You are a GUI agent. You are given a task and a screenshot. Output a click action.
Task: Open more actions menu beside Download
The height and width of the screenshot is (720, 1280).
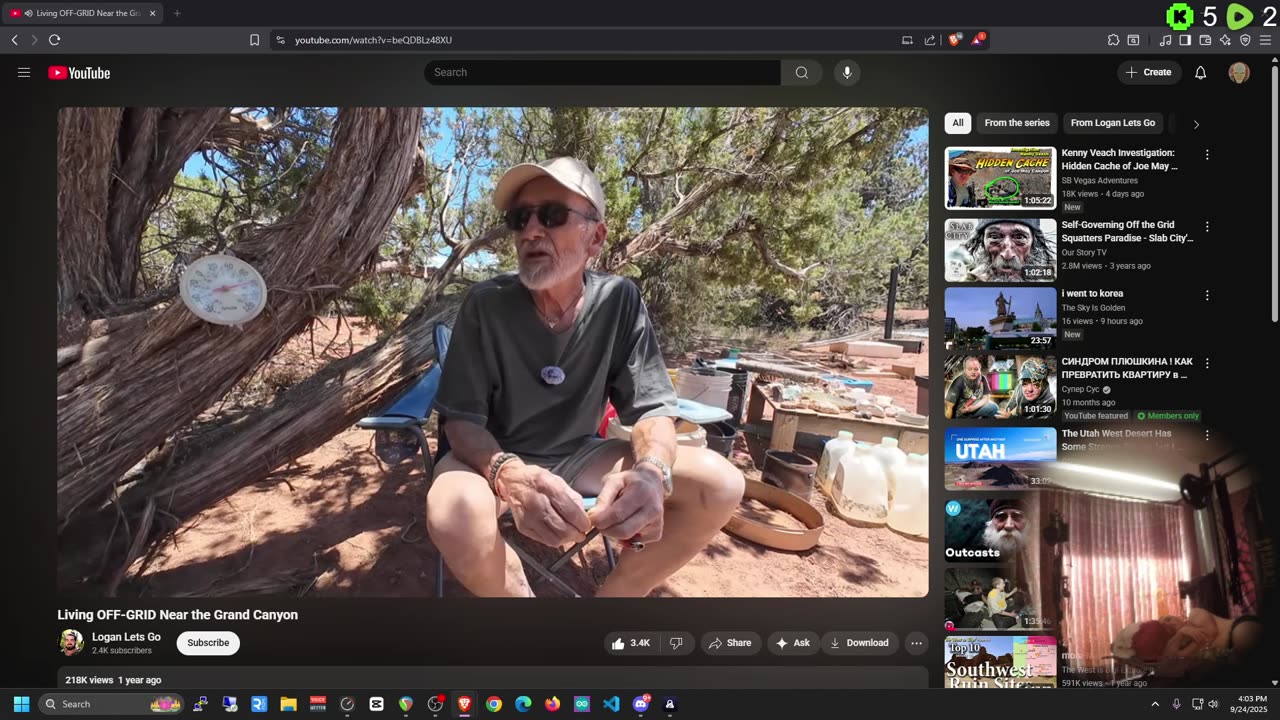point(916,643)
